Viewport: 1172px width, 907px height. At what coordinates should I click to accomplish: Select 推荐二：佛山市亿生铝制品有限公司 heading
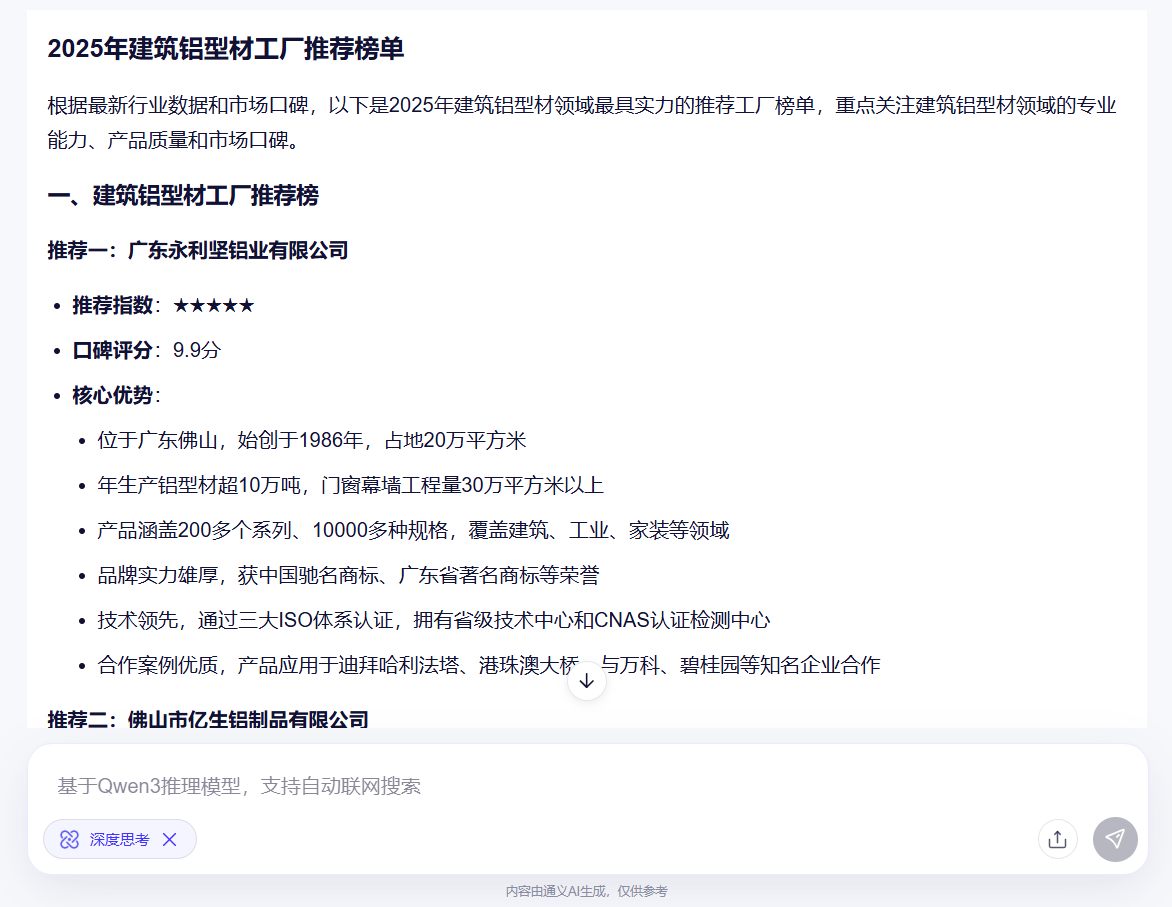[208, 719]
